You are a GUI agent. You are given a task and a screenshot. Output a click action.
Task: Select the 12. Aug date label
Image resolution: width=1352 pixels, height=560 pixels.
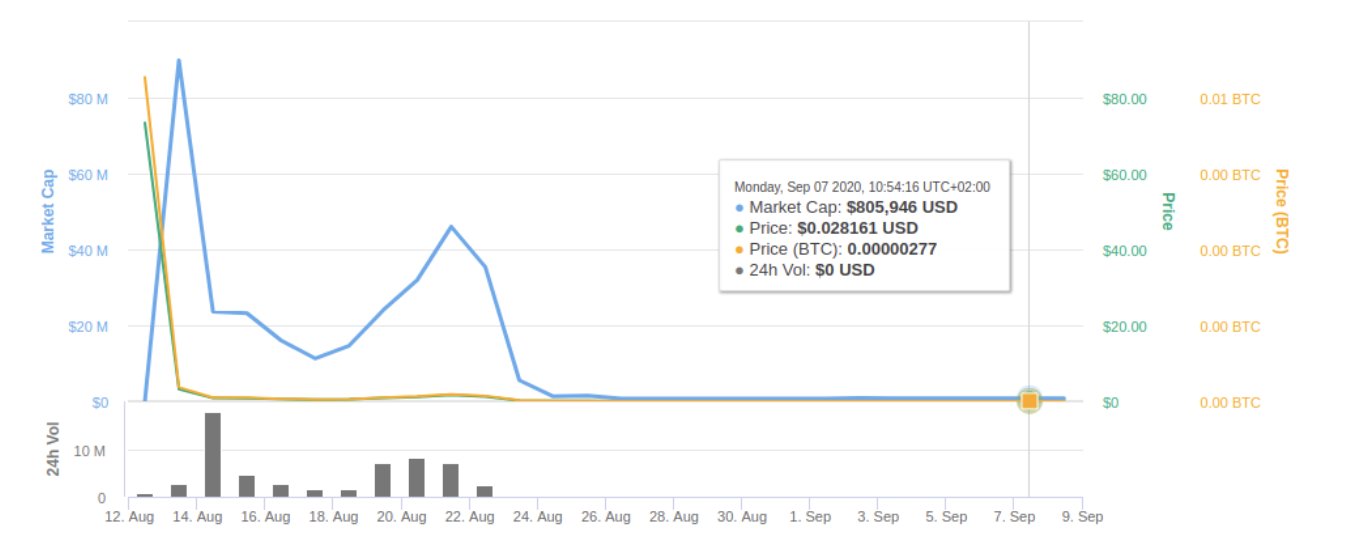(129, 517)
